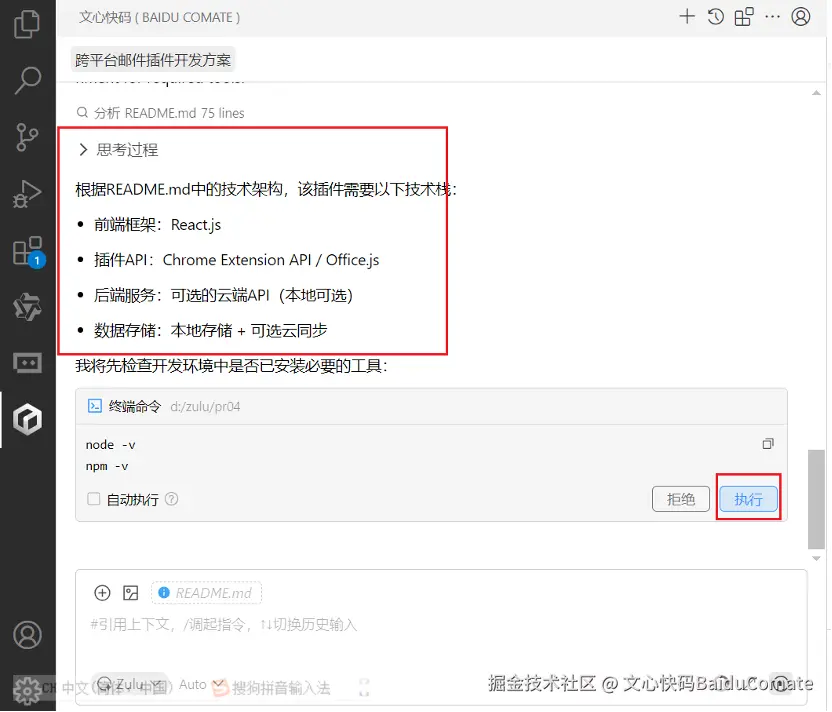Start a new chat with the plus icon
The image size is (832, 712).
[x=687, y=16]
